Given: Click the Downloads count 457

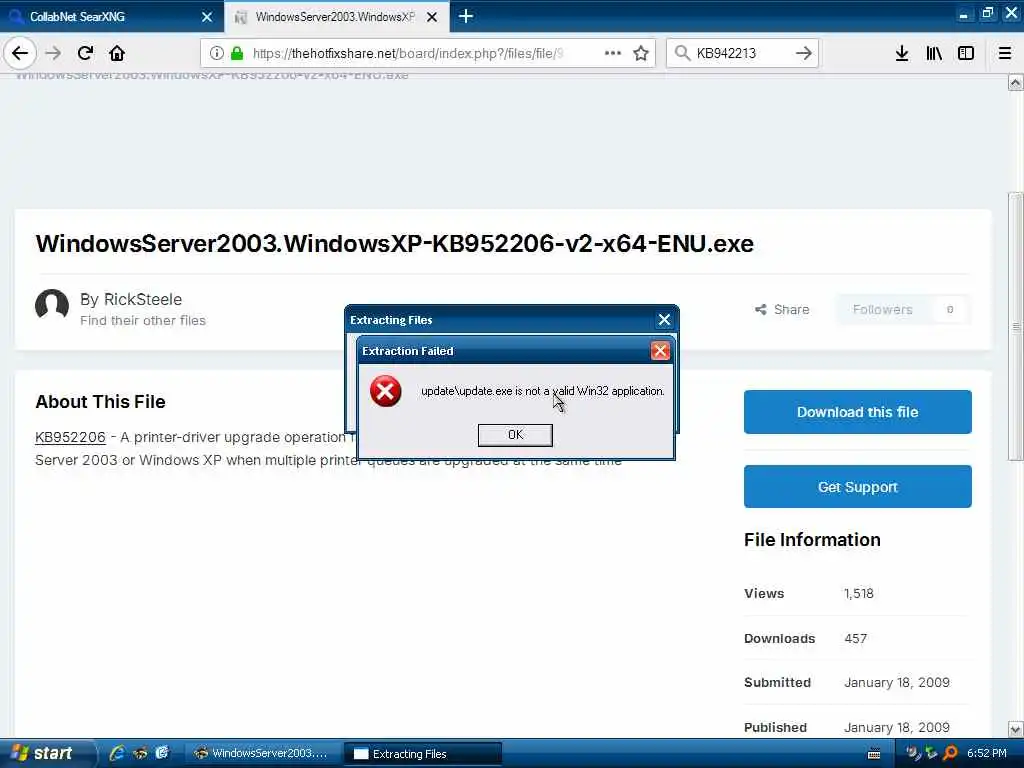Looking at the screenshot, I should point(856,638).
